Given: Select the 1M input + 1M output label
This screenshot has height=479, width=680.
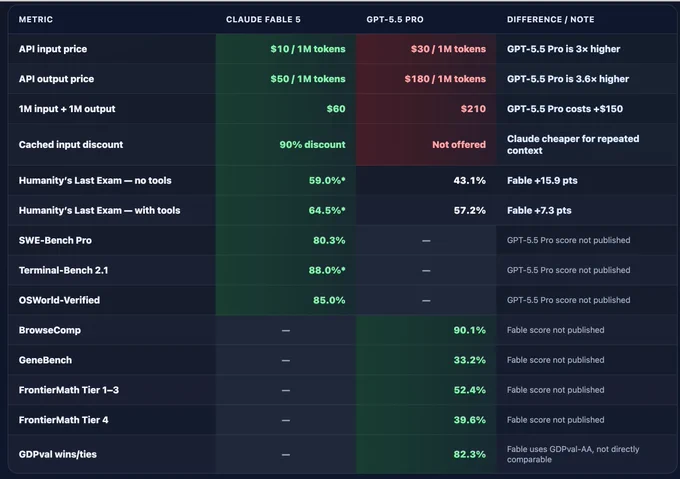Looking at the screenshot, I should click(x=67, y=109).
